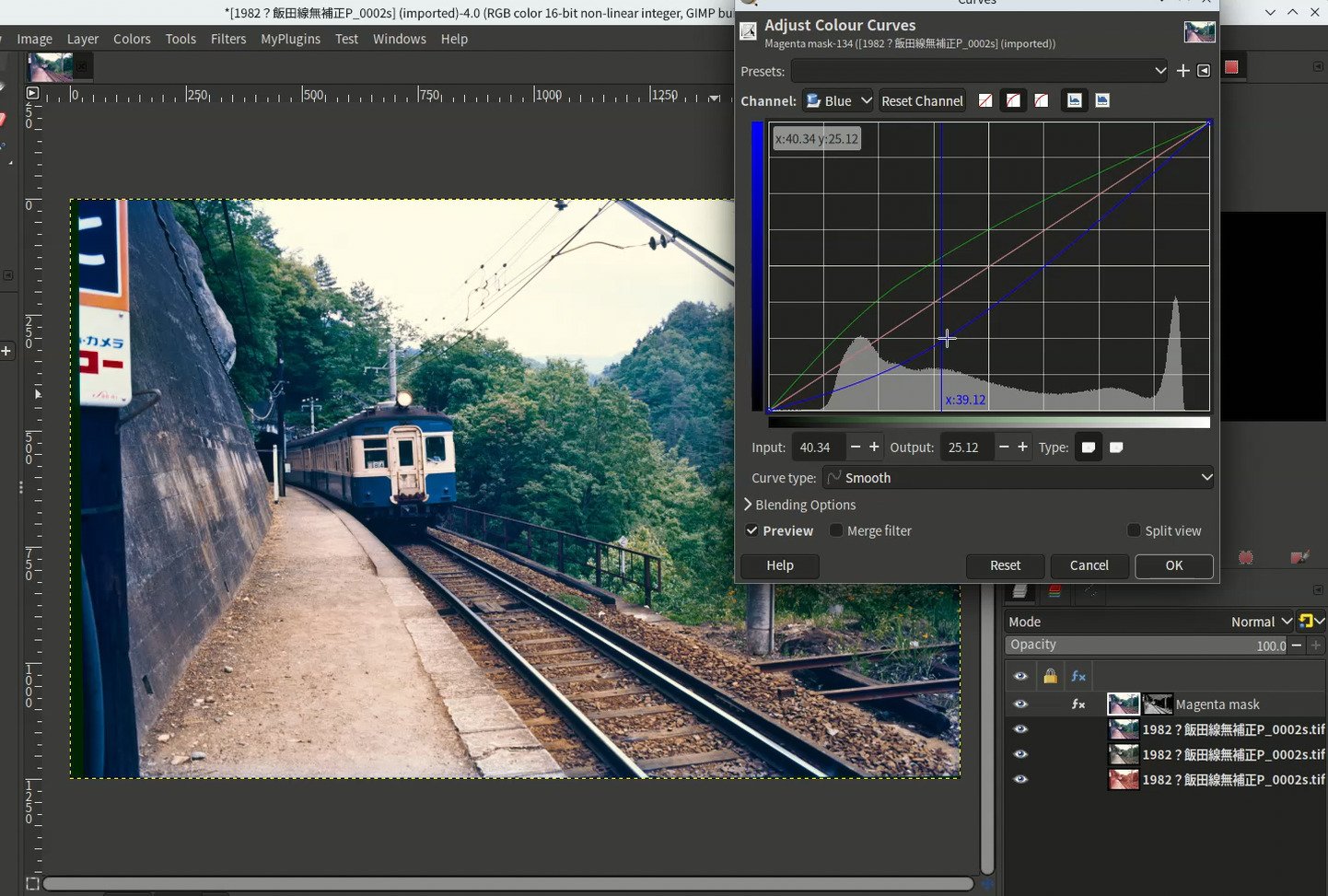Image resolution: width=1328 pixels, height=896 pixels.
Task: Click the Reset Channel button
Action: coord(922,100)
